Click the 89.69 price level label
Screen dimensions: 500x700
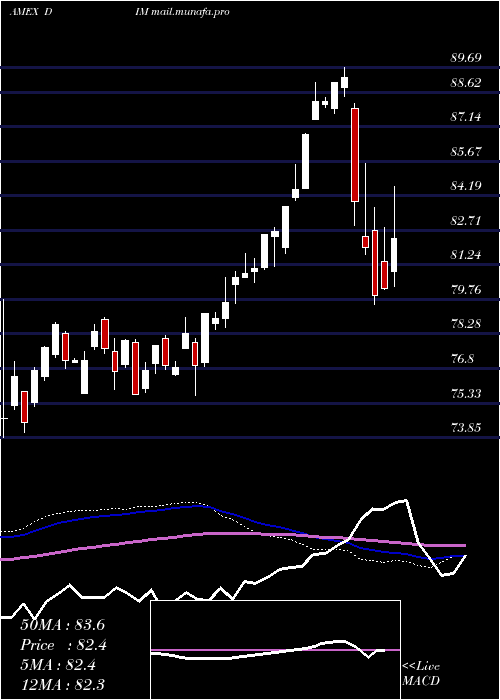coord(466,58)
